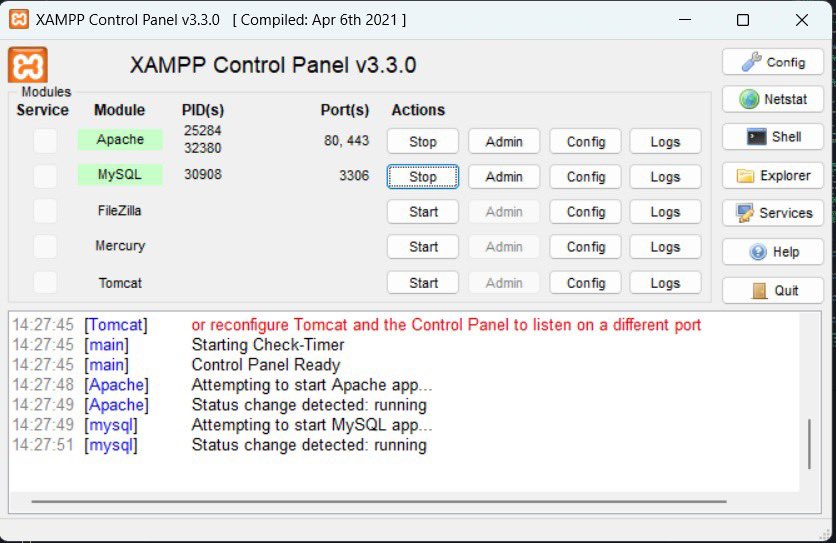Launch the Shell terminal button
Viewport: 836px width, 543px height.
pos(773,137)
